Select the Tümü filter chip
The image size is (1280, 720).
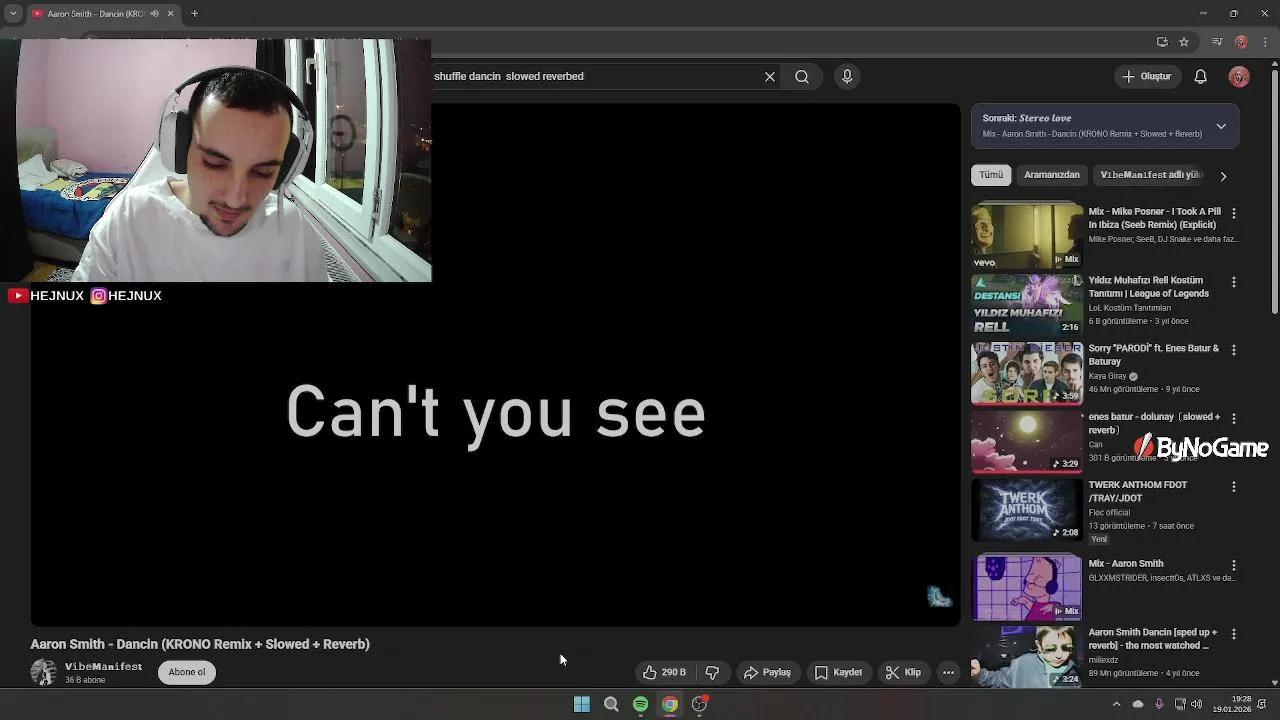991,175
